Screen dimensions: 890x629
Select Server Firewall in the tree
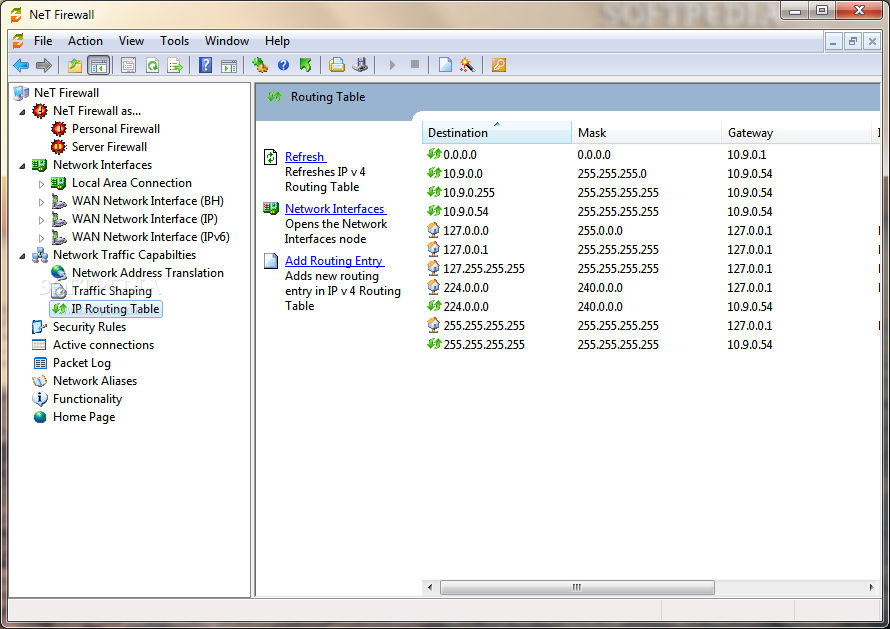click(x=109, y=147)
